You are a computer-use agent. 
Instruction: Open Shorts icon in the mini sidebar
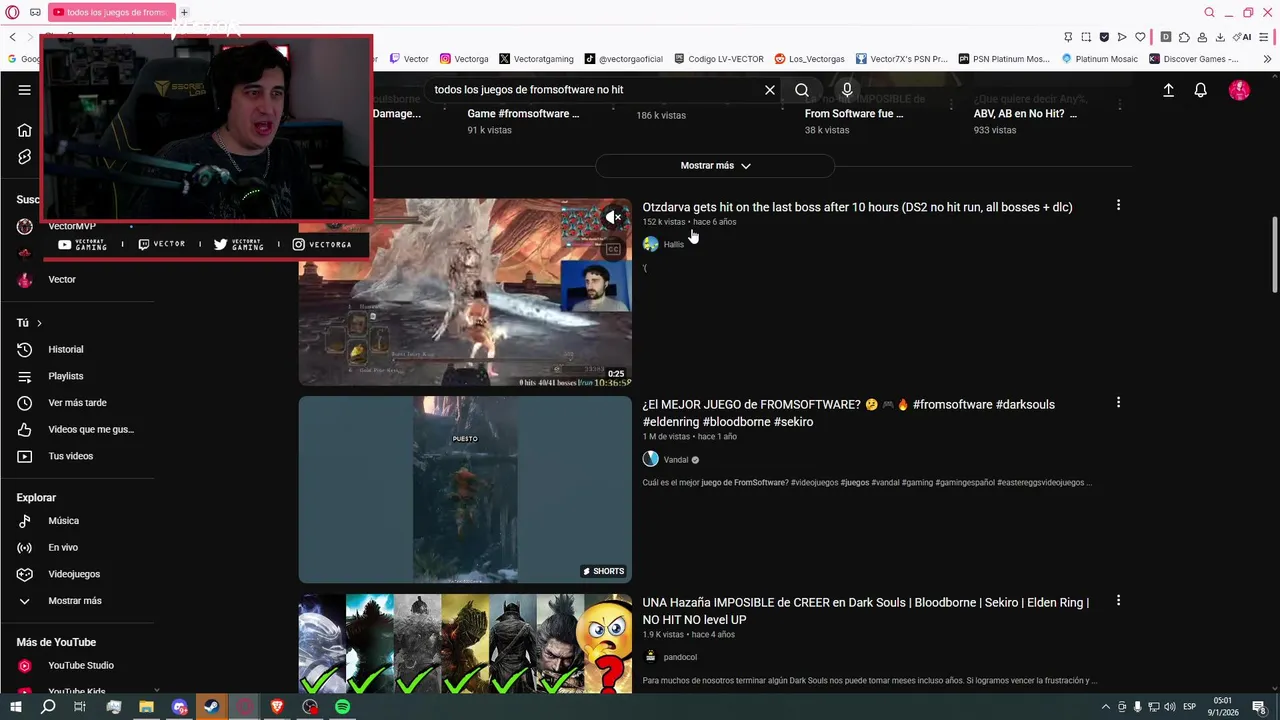(24, 157)
